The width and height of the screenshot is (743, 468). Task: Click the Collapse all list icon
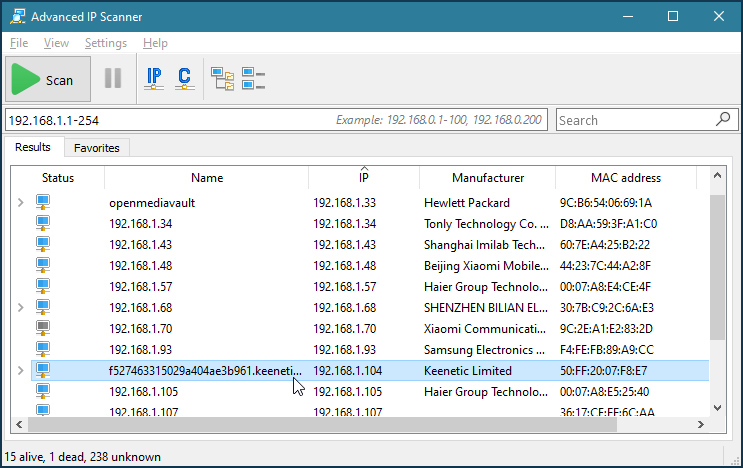pyautogui.click(x=253, y=79)
